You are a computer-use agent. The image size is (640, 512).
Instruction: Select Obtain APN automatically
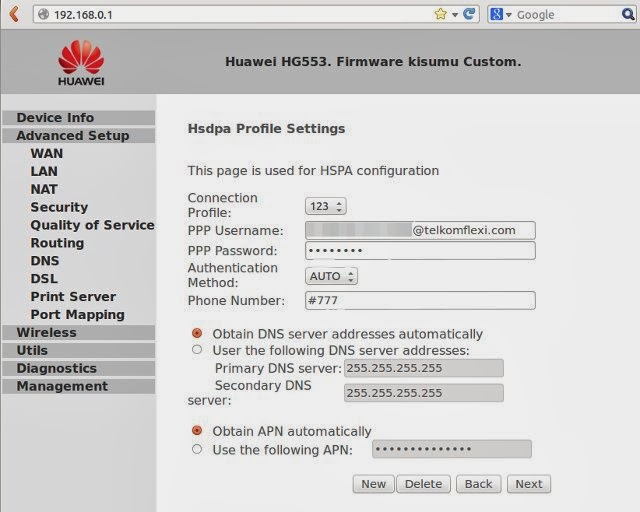[197, 430]
